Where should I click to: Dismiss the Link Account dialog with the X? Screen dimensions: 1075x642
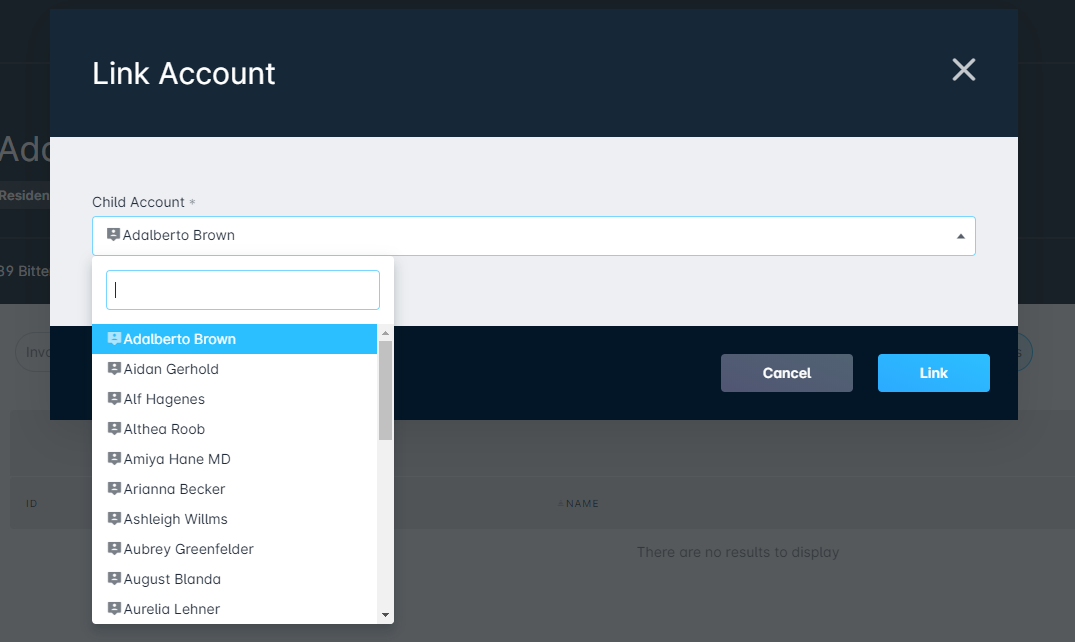pos(963,70)
